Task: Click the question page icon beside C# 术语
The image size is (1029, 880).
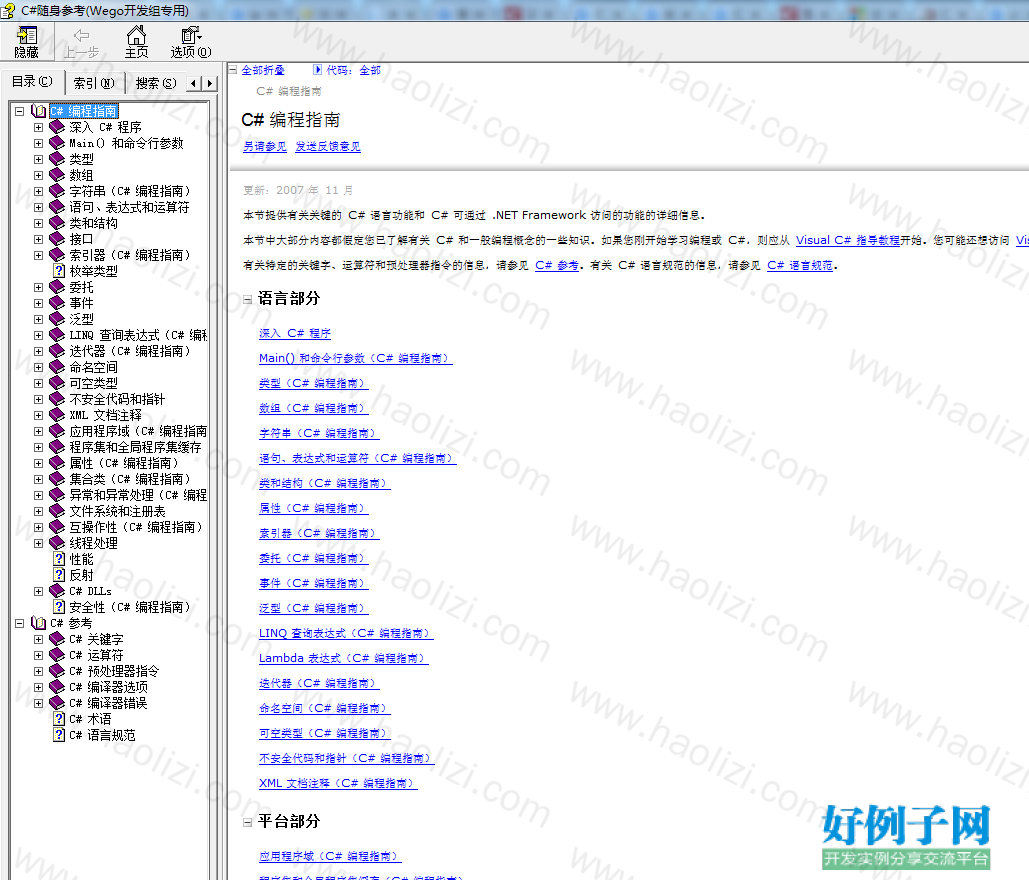Action: click(59, 719)
